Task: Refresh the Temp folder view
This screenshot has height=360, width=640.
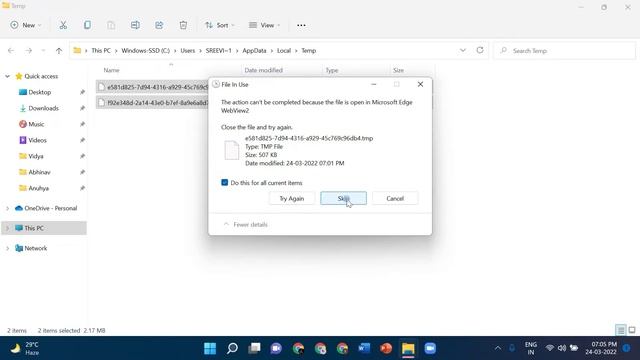Action: [480, 50]
